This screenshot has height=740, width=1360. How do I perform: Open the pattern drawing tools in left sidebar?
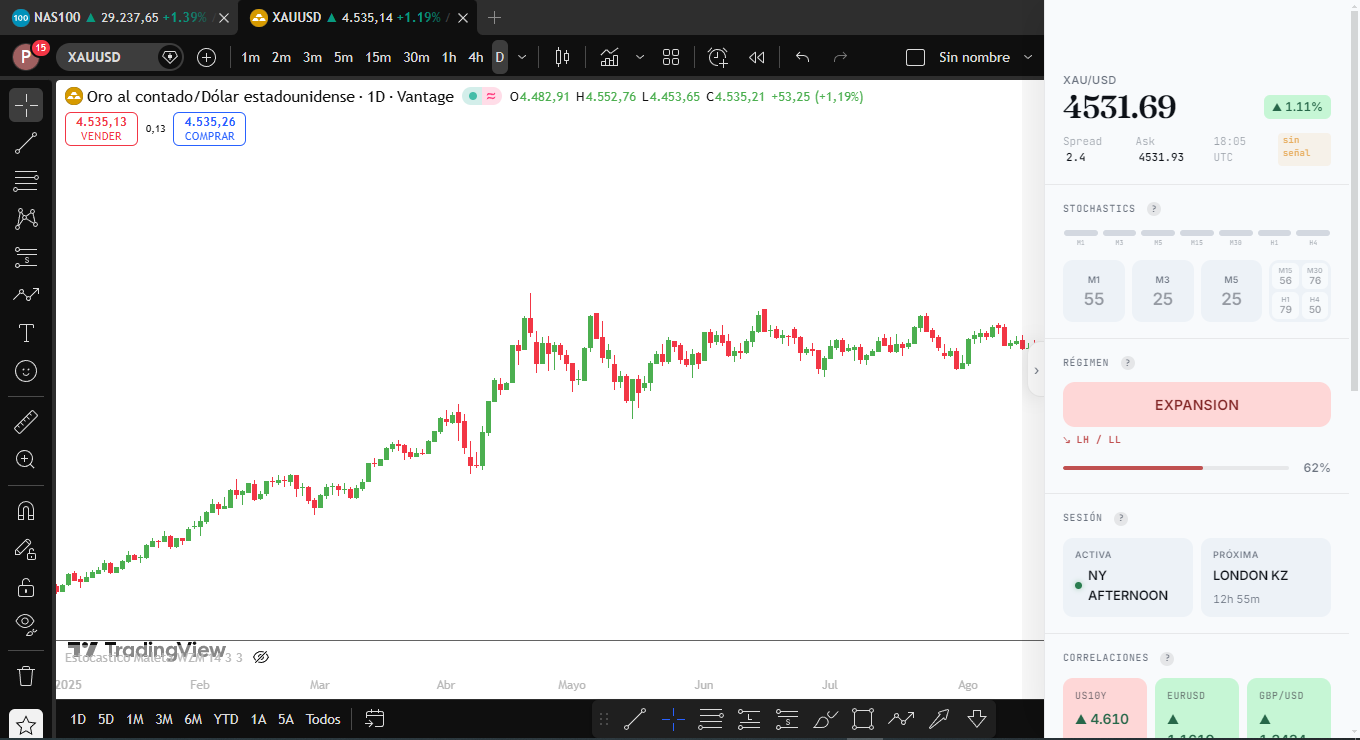(26, 218)
